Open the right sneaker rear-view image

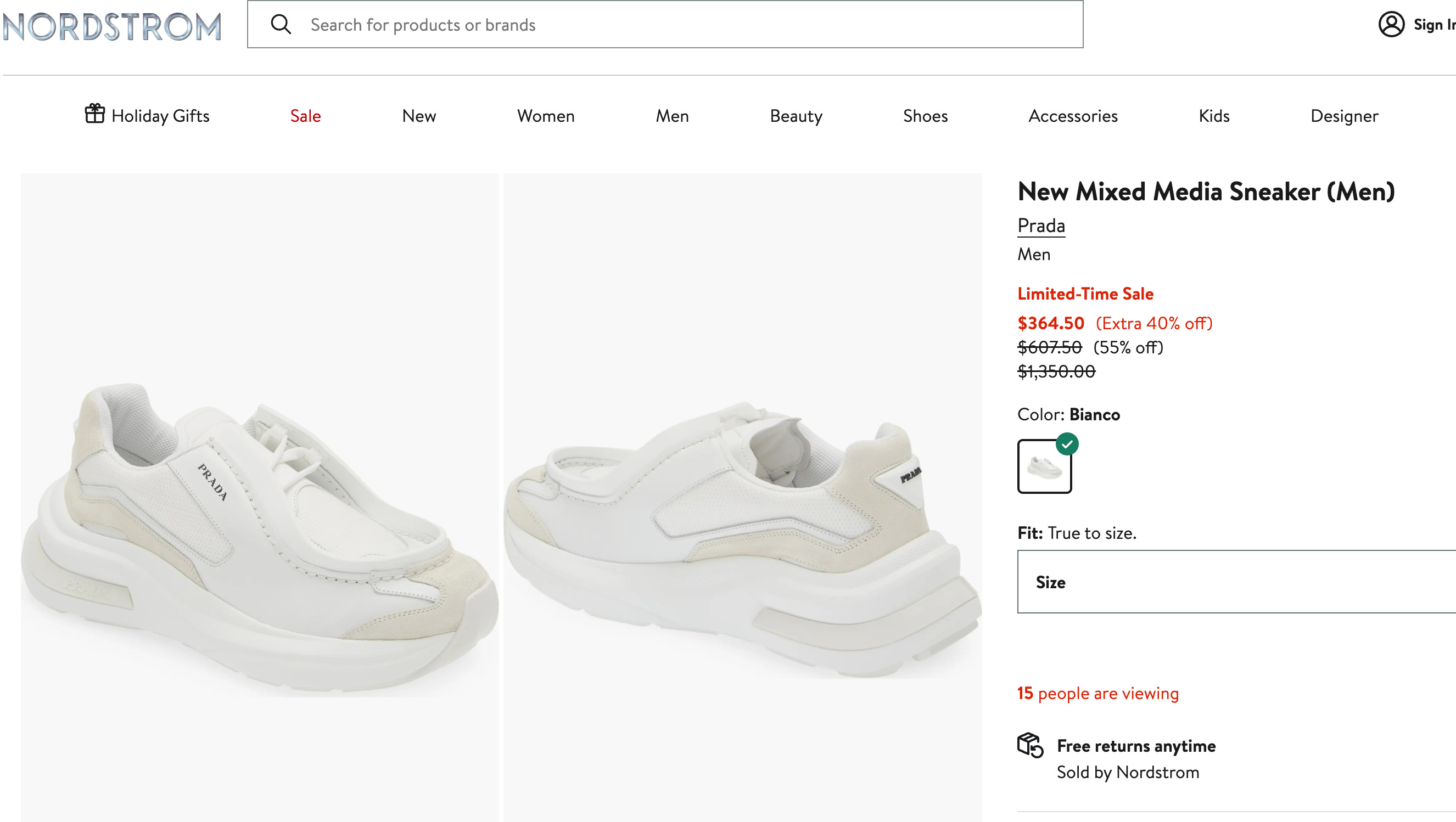pos(742,497)
